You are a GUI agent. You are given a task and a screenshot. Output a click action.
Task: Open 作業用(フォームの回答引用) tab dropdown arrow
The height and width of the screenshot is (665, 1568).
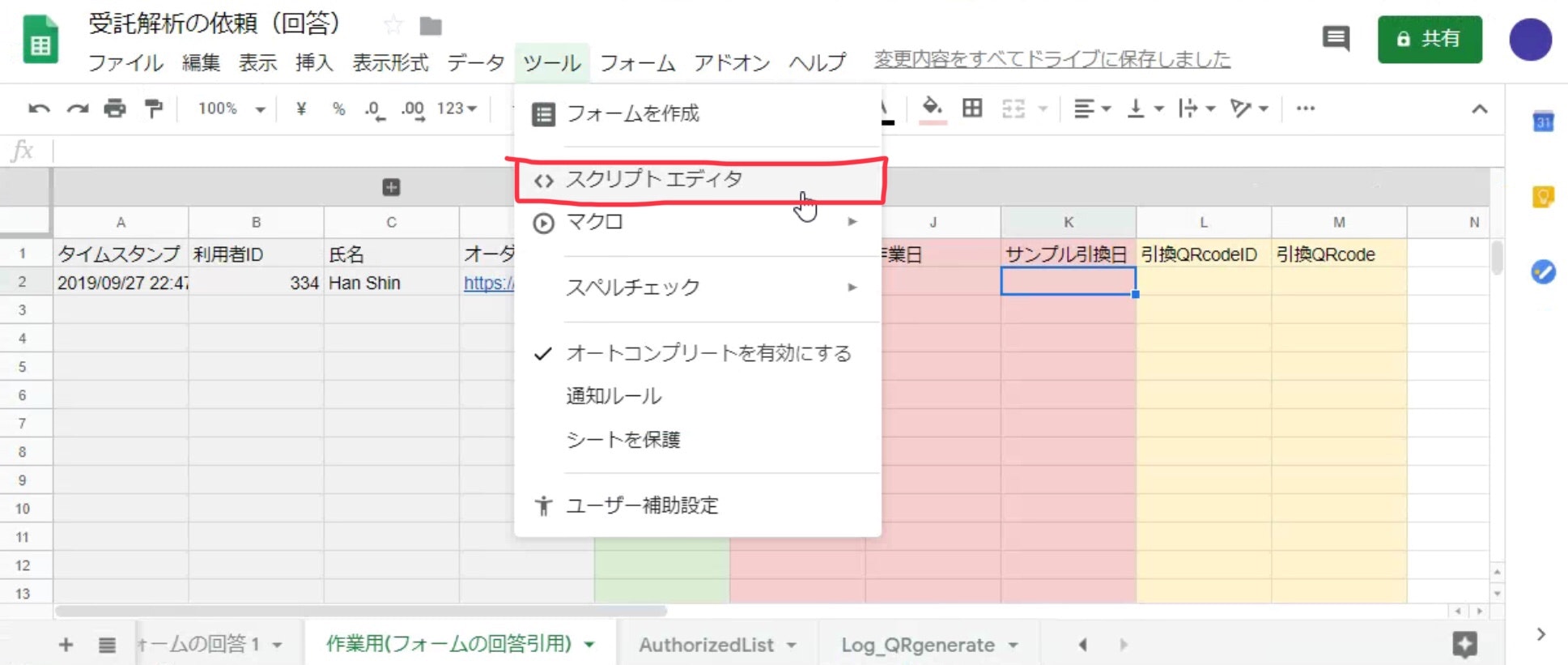589,645
